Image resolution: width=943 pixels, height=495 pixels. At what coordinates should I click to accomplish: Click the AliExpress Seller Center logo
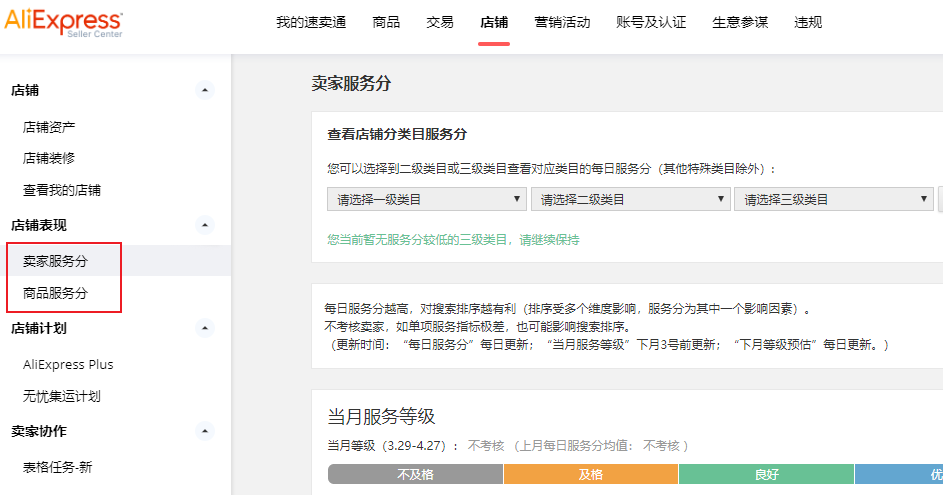[x=64, y=23]
